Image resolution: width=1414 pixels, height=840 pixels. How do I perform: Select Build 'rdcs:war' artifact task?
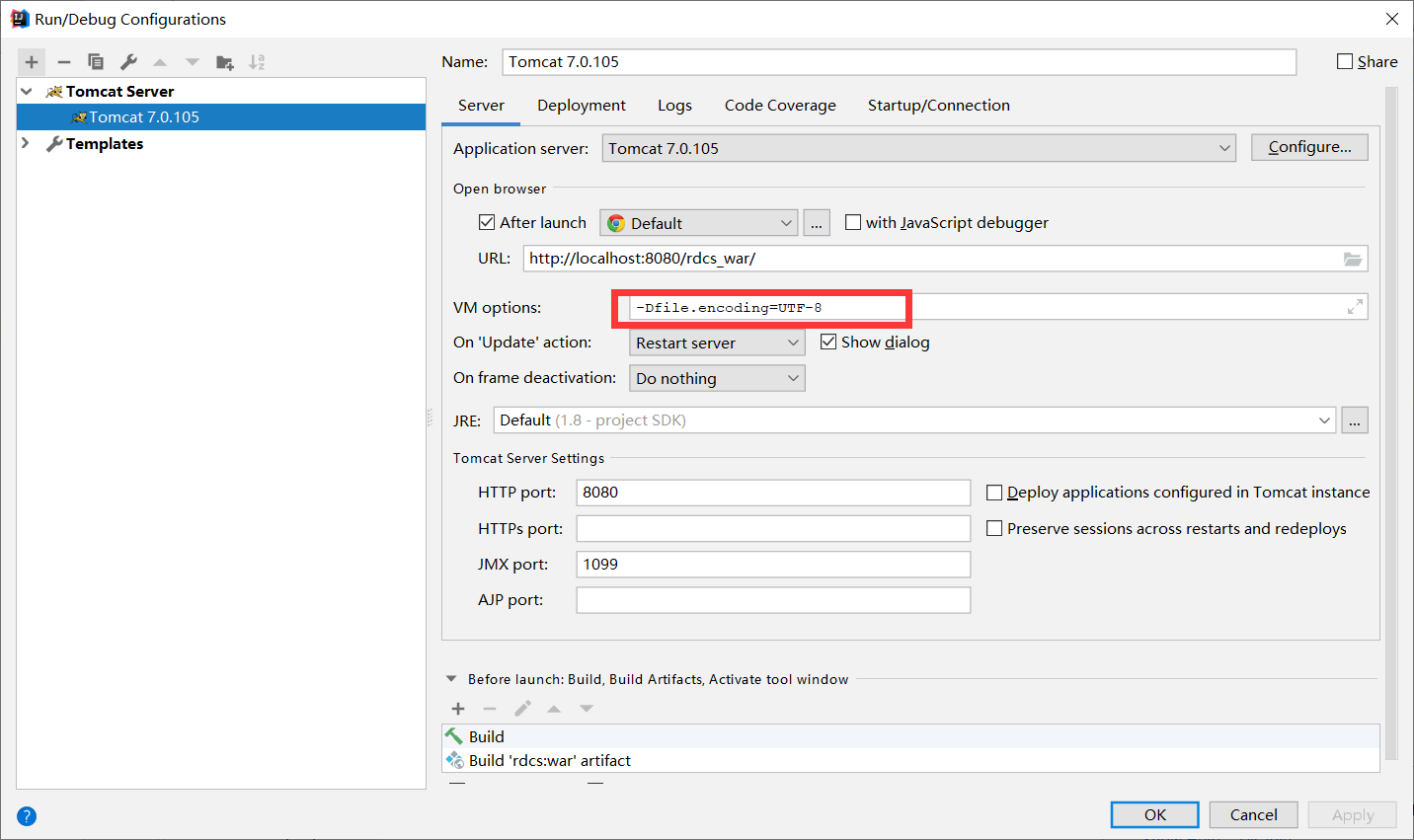(x=910, y=760)
